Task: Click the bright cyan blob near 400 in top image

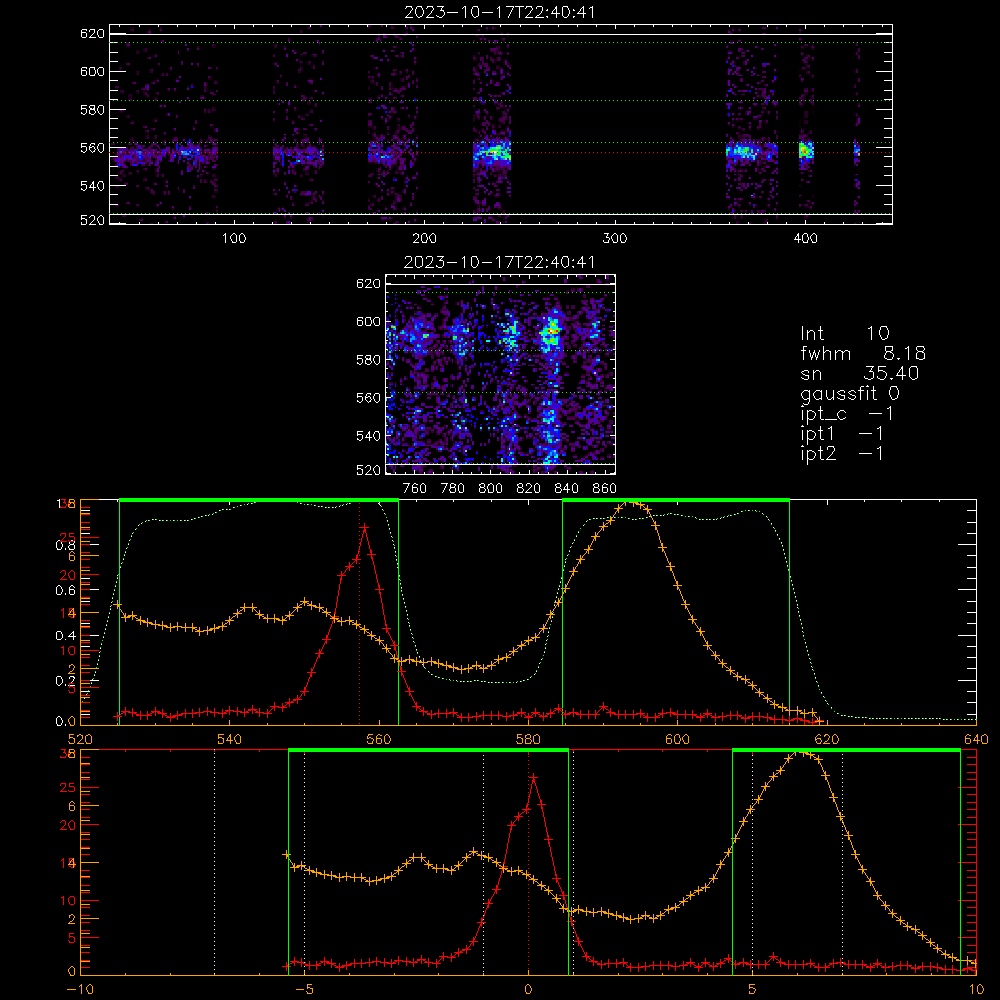Action: pos(806,151)
